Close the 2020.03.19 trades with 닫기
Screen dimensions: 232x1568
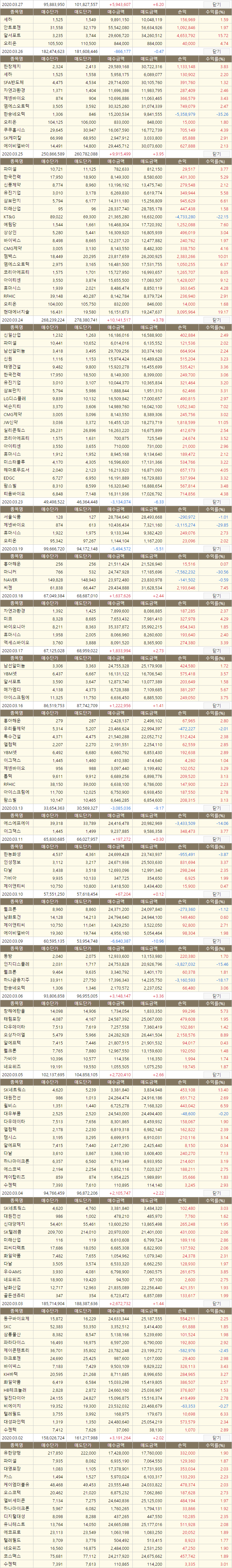pos(216,548)
